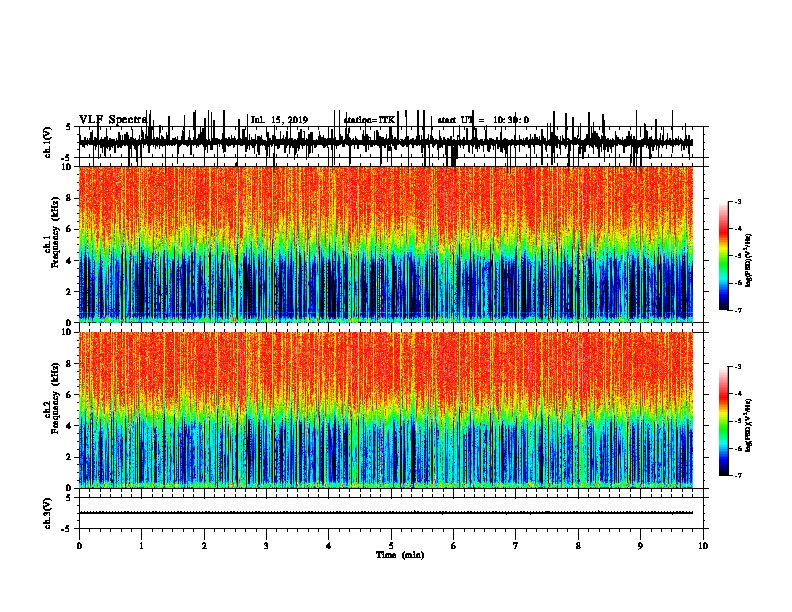Click the log(PSD) label beside ch.2 colorbar
Screen dimensions: 792x612
coord(748,425)
